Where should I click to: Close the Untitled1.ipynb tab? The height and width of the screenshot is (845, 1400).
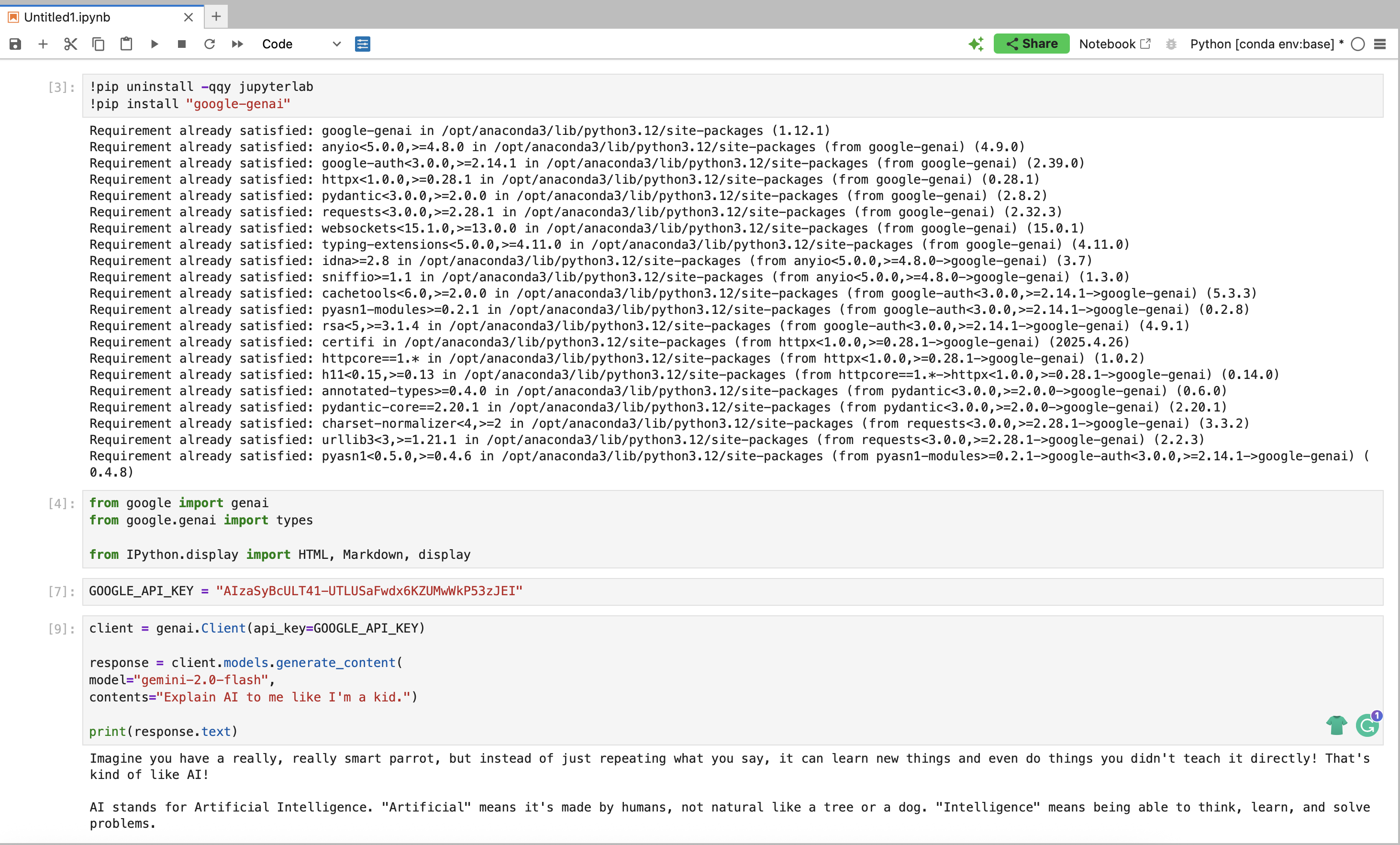(x=189, y=17)
